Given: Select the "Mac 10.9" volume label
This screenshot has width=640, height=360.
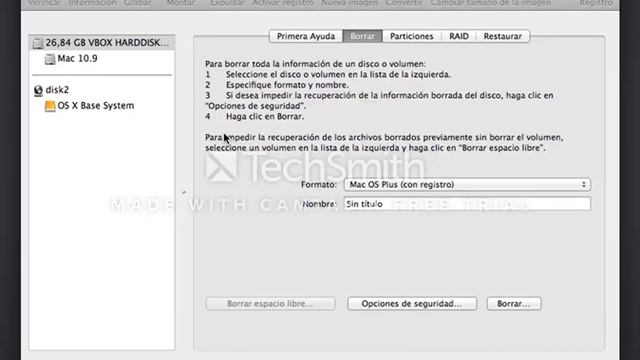Looking at the screenshot, I should pyautogui.click(x=78, y=58).
